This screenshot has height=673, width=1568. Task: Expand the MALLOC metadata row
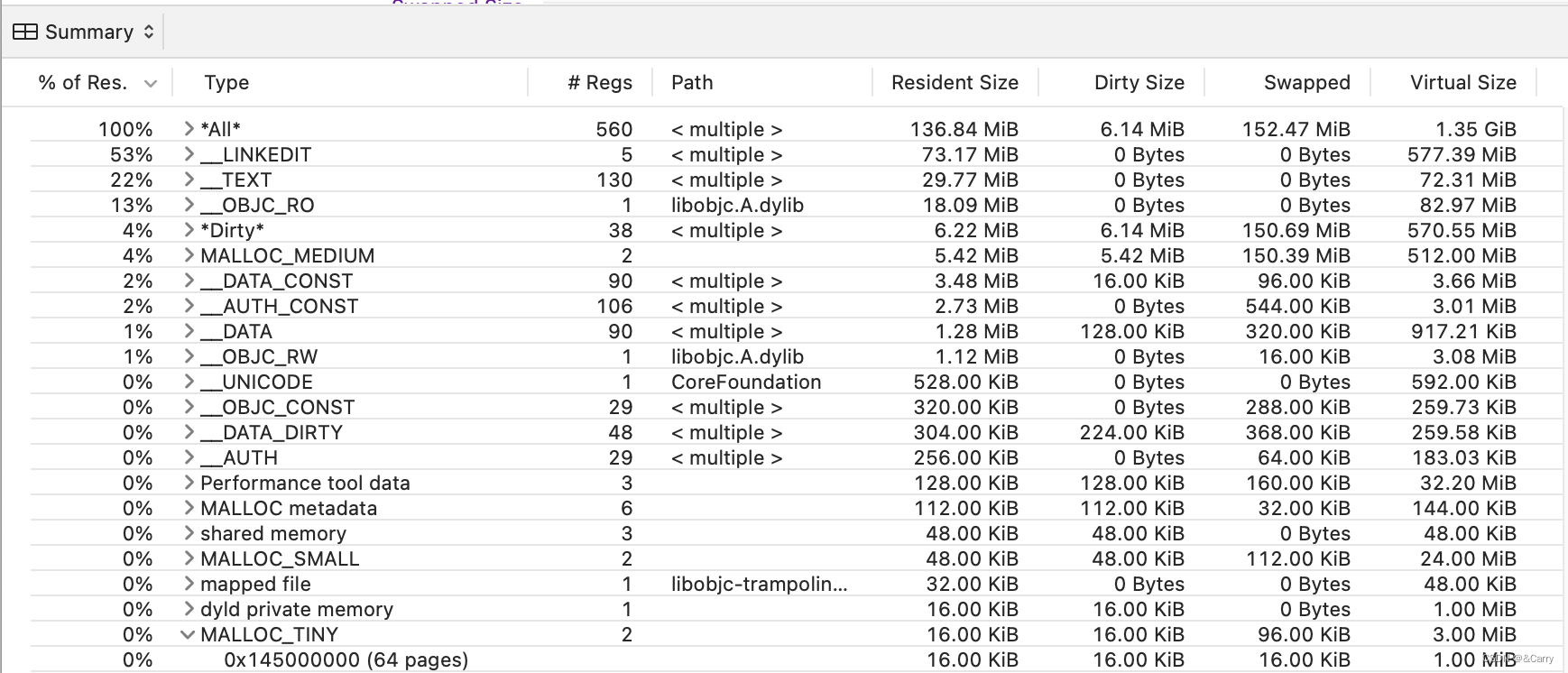189,508
